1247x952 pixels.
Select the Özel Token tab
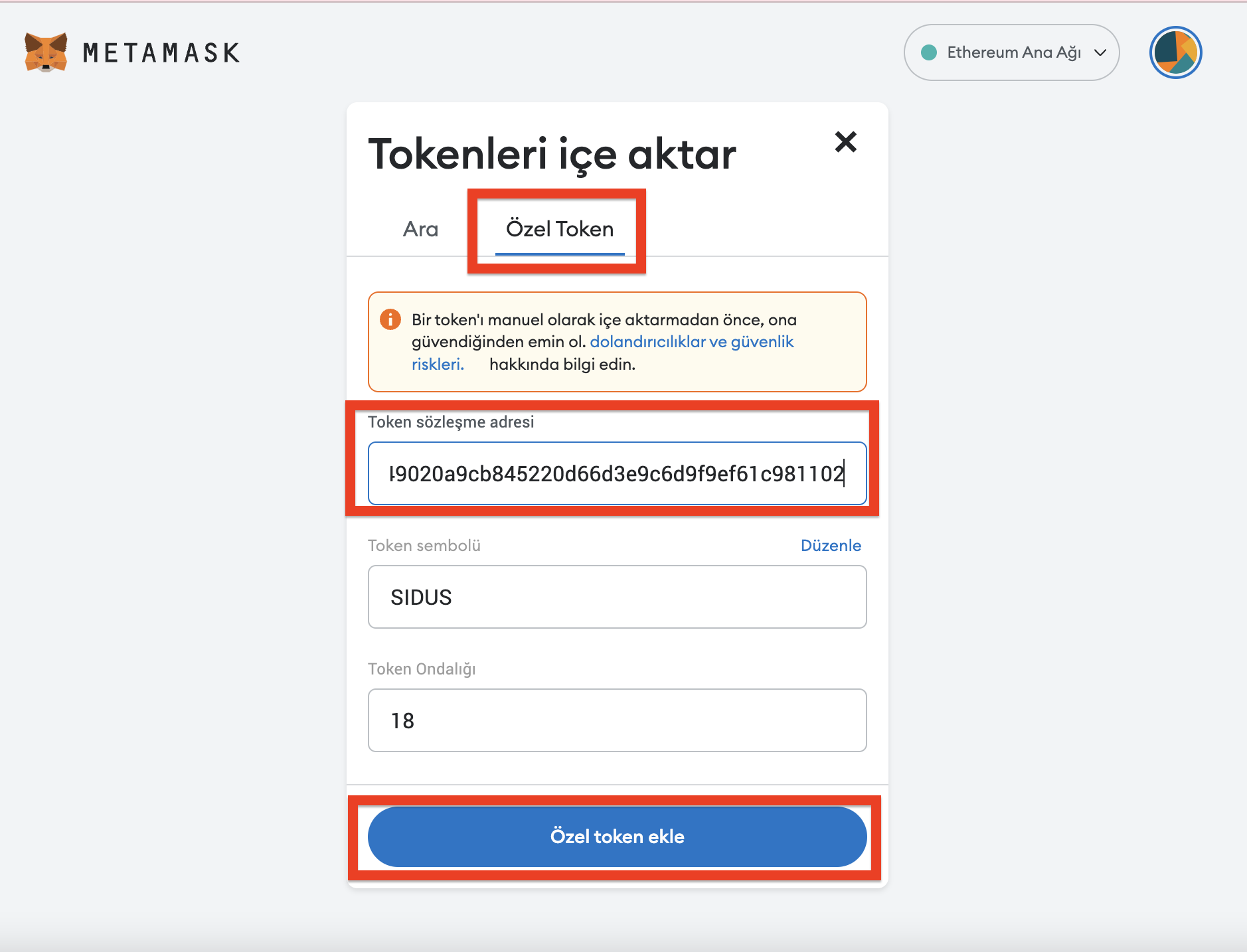coord(560,229)
